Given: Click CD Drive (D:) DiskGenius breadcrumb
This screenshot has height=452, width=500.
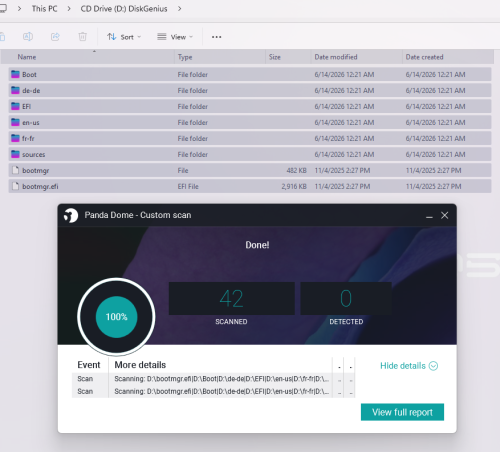Looking at the screenshot, I should coord(124,9).
